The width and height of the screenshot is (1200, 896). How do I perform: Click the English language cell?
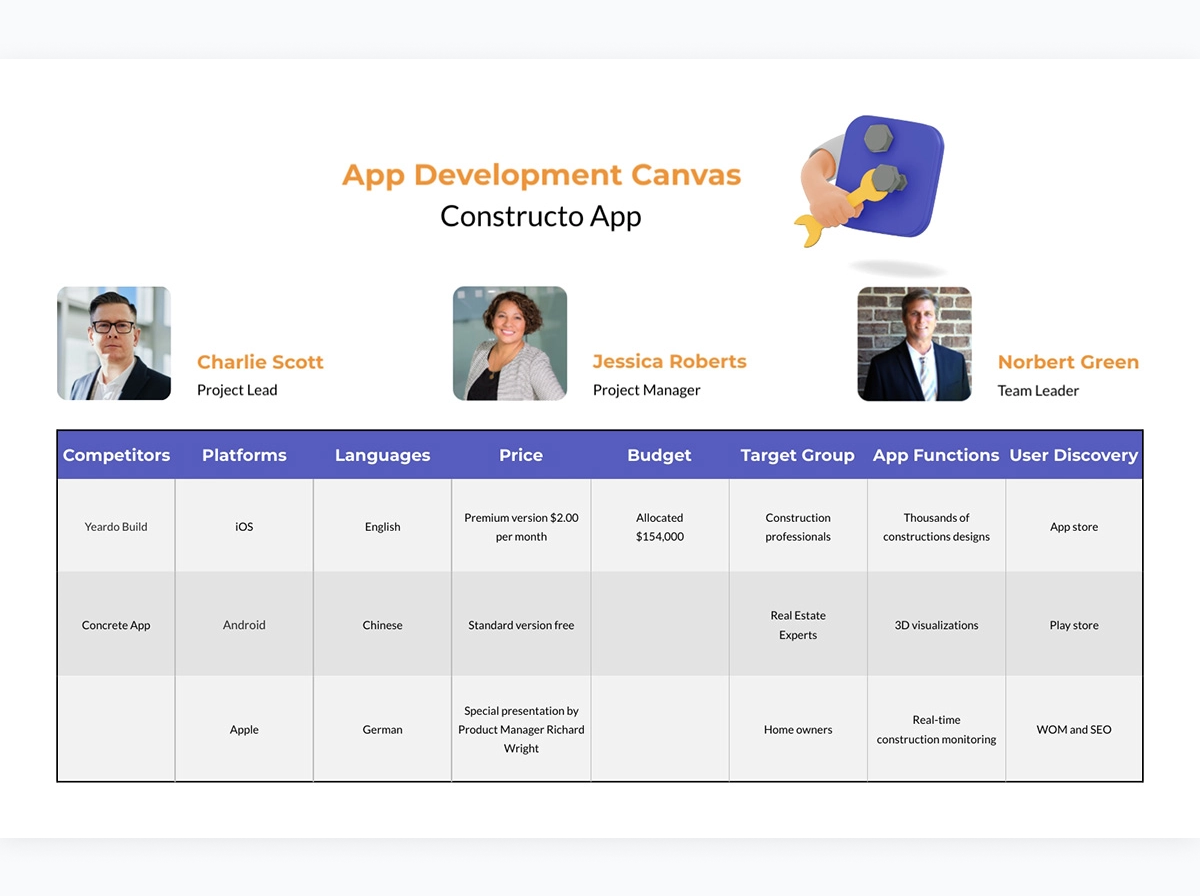pyautogui.click(x=382, y=526)
